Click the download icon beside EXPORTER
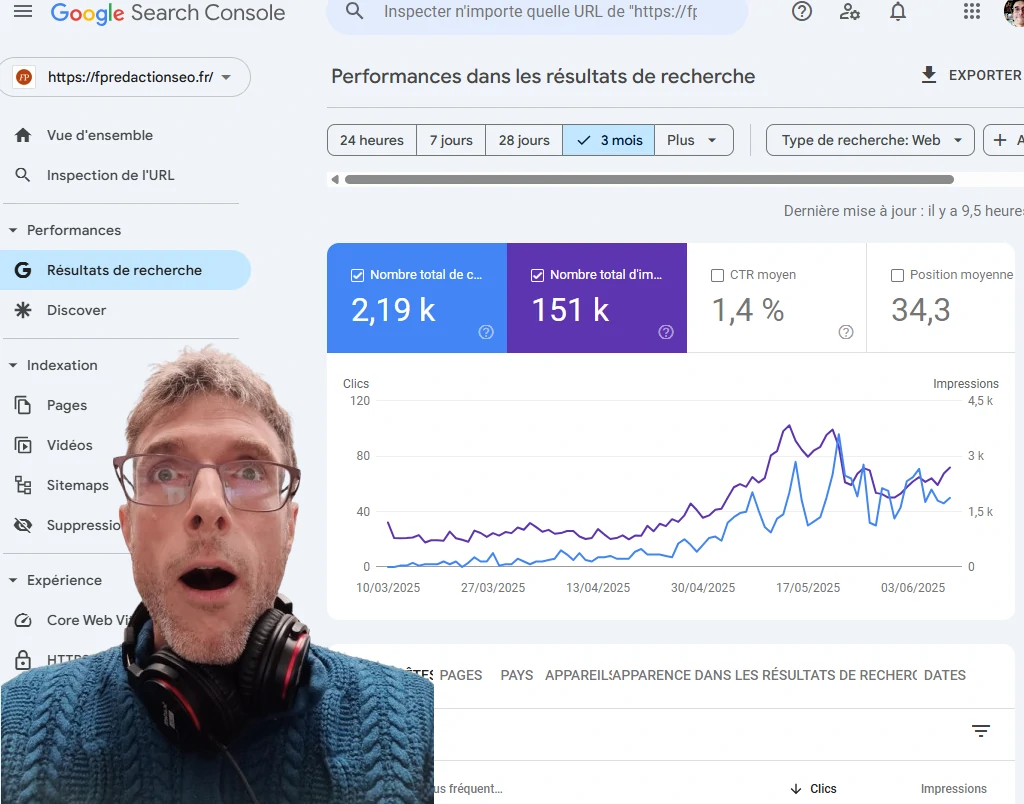The height and width of the screenshot is (804, 1024). tap(929, 75)
